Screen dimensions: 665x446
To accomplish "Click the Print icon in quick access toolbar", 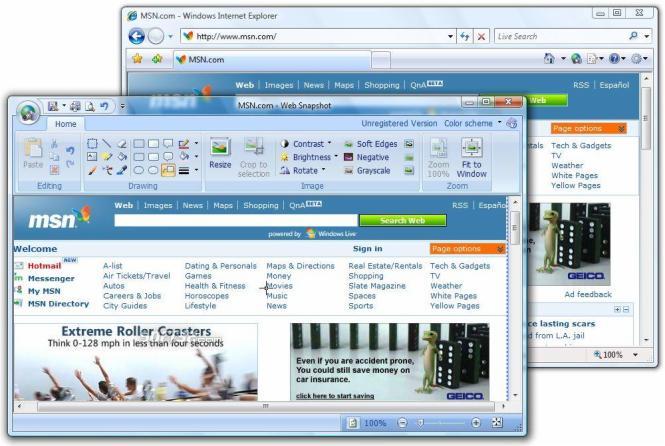I will pyautogui.click(x=75, y=106).
